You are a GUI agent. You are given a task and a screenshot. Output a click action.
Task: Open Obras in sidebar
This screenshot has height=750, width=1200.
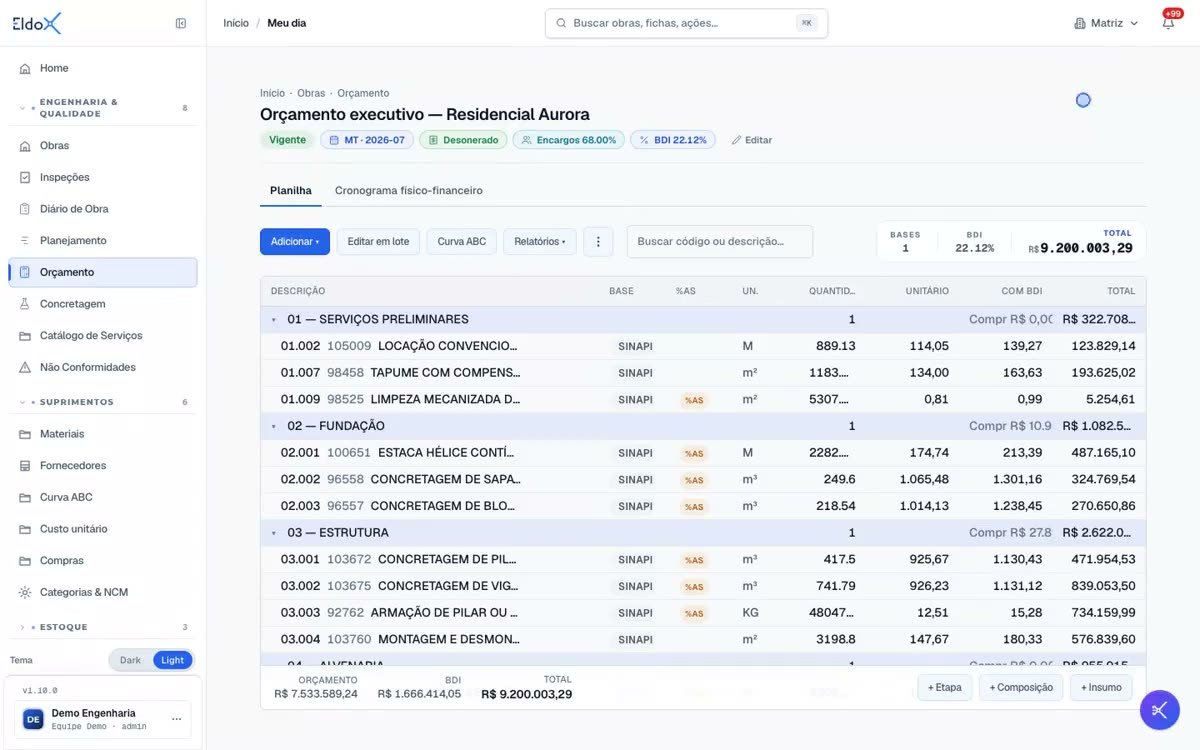(103, 146)
